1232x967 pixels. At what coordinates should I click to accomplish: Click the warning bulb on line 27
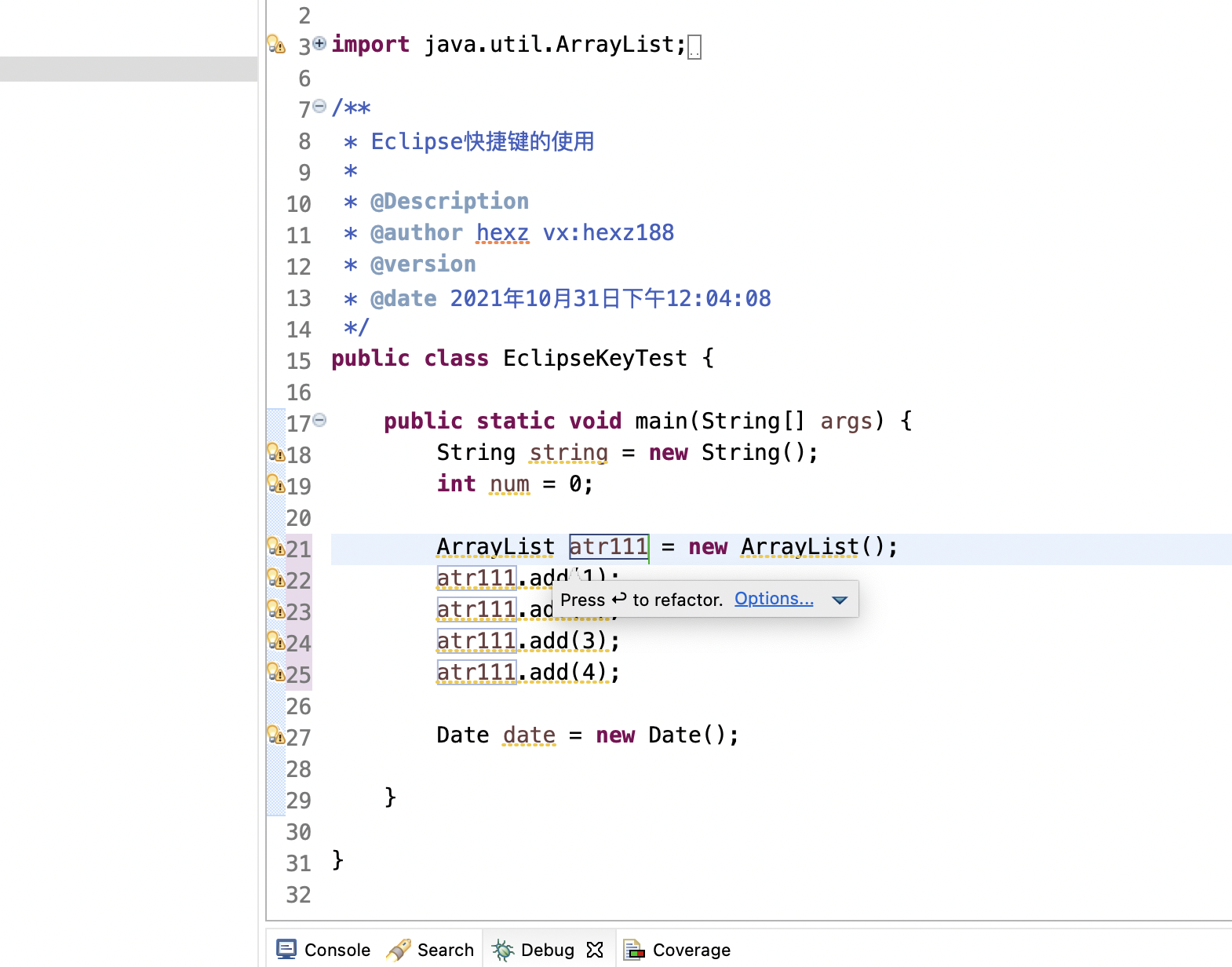[276, 735]
